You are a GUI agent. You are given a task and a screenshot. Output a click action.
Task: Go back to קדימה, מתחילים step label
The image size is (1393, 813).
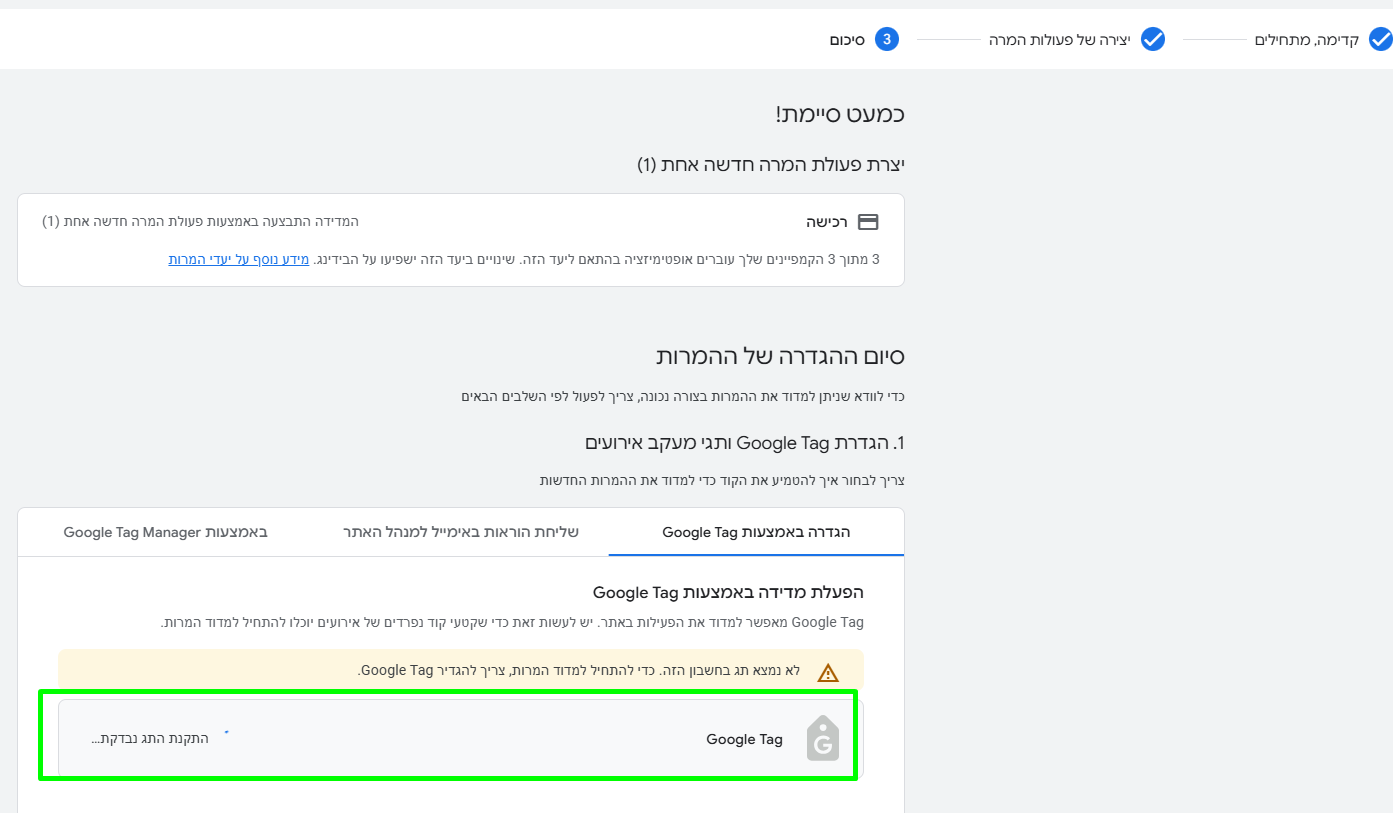click(x=1307, y=40)
